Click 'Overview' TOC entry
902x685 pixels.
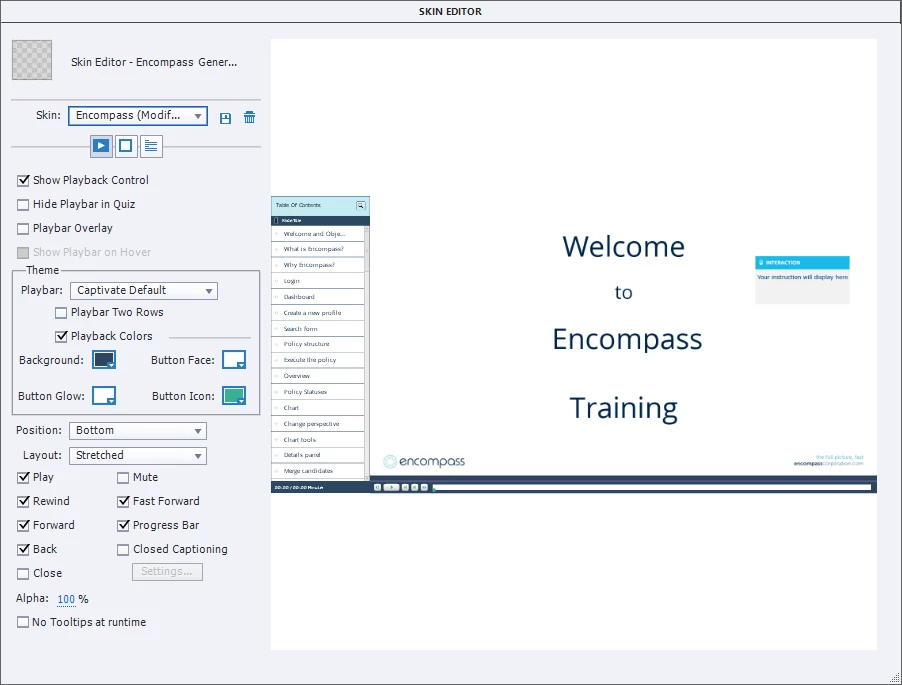coord(318,376)
